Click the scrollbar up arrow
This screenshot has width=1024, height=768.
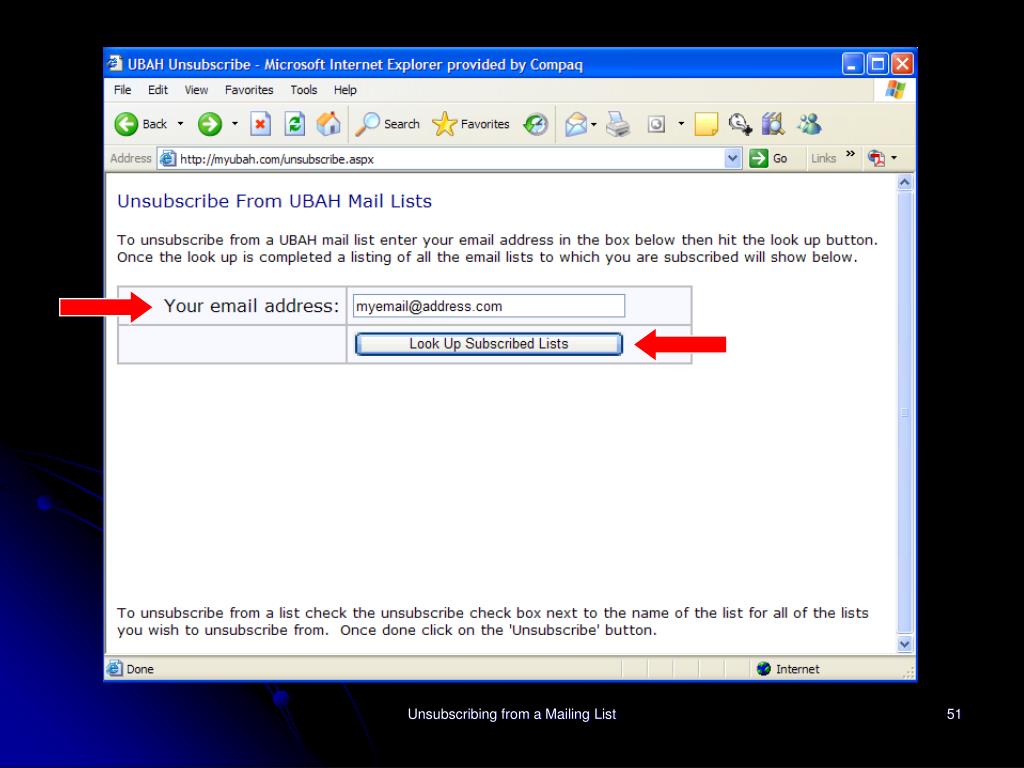[x=904, y=182]
